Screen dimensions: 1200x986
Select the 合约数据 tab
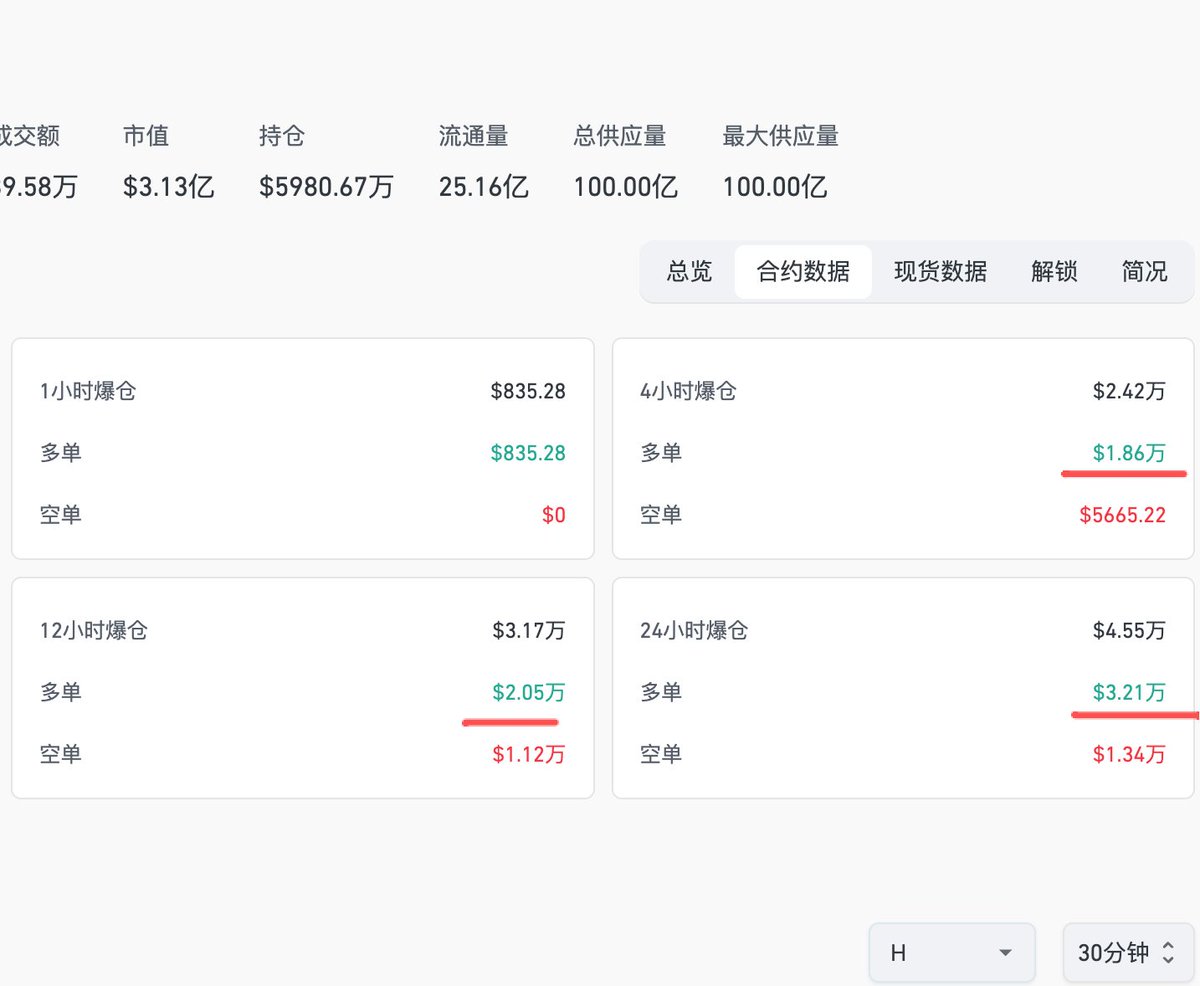(x=803, y=271)
